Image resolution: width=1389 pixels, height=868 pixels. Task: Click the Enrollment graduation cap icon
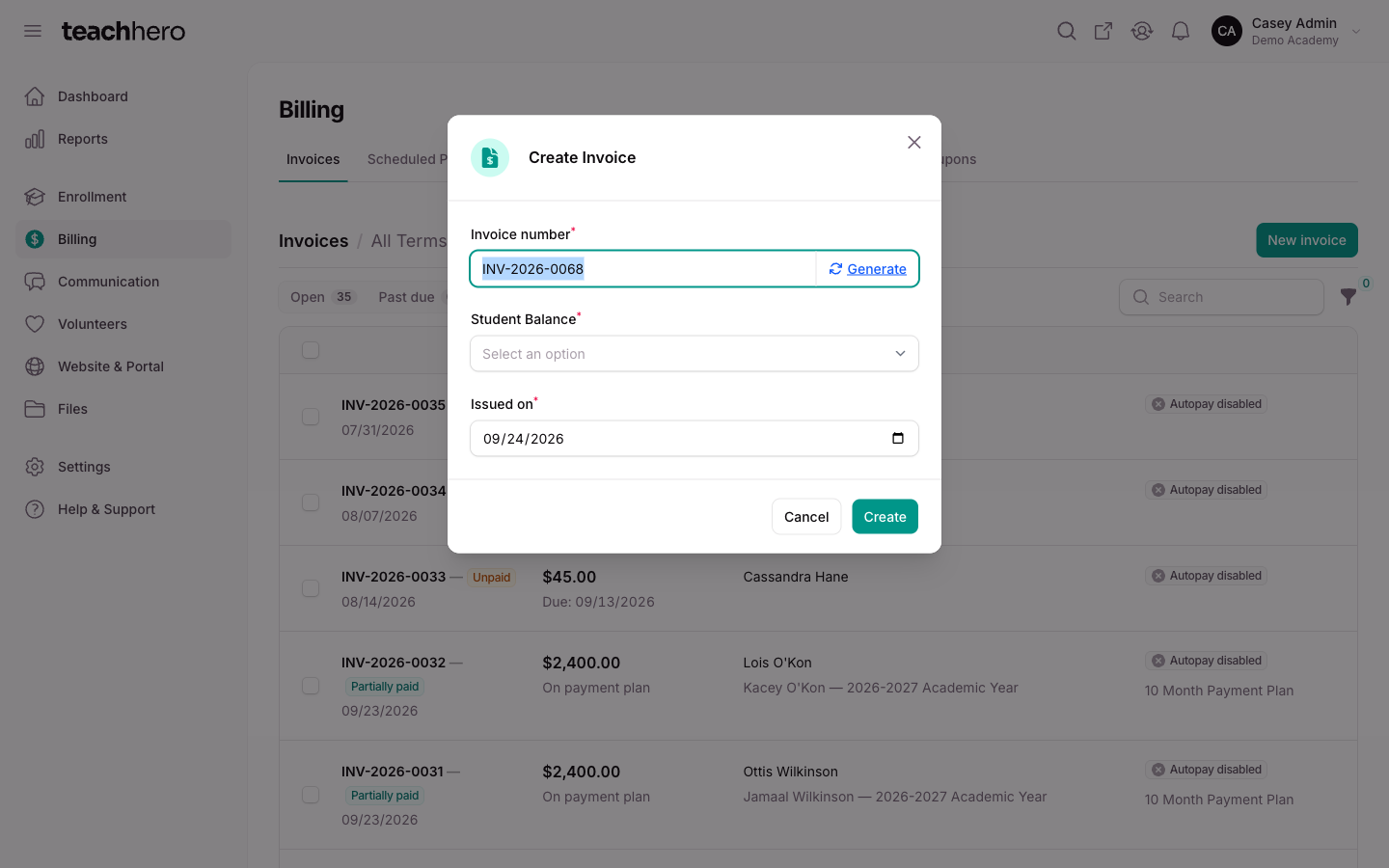tap(35, 197)
